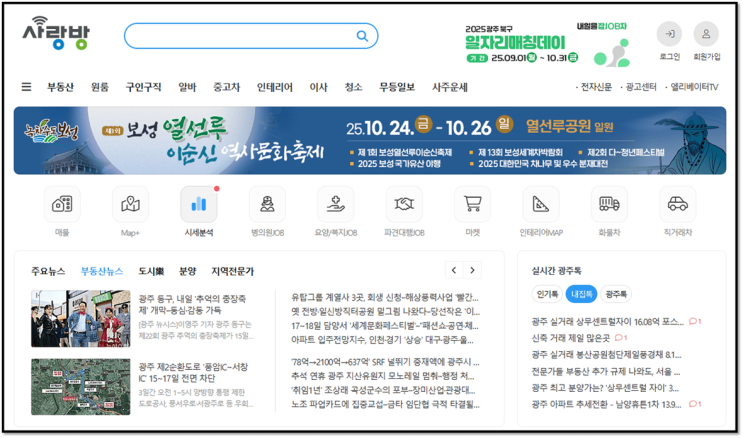This screenshot has height=438, width=743.
Task: Open the 인테리어 menu
Action: click(275, 87)
